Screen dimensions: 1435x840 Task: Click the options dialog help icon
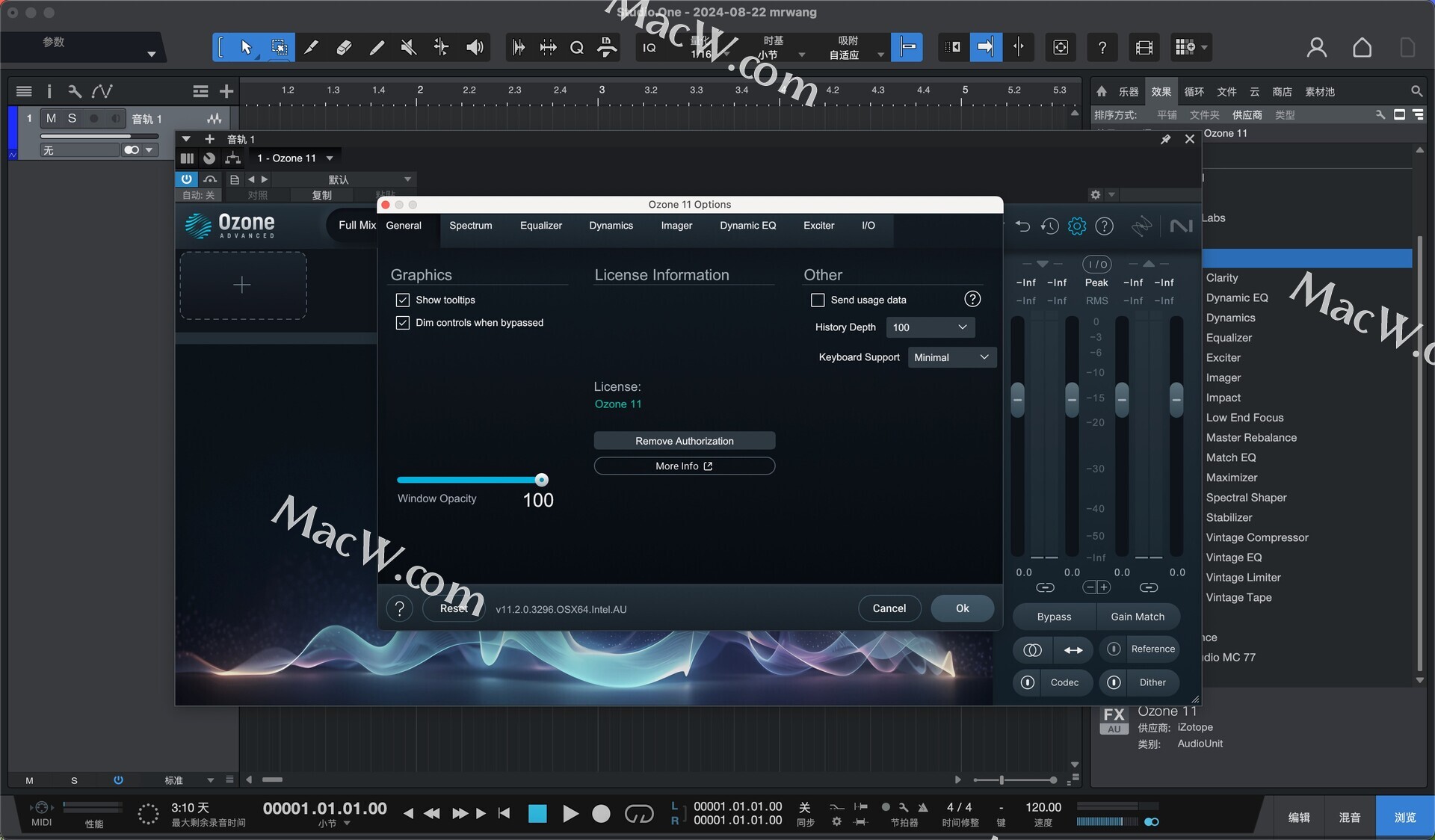pos(399,608)
